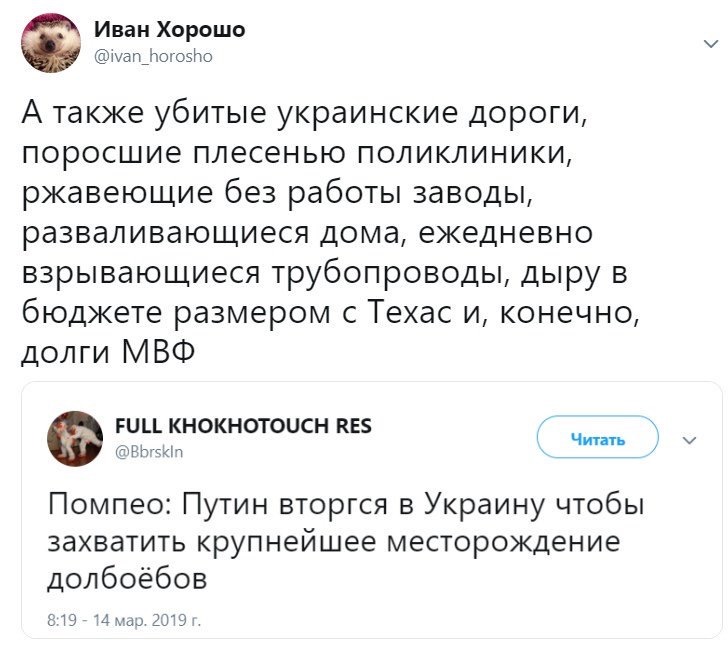728x651 pixels.
Task: Open the tweet options chevron for Иван Хорошо
Action: click(x=710, y=44)
